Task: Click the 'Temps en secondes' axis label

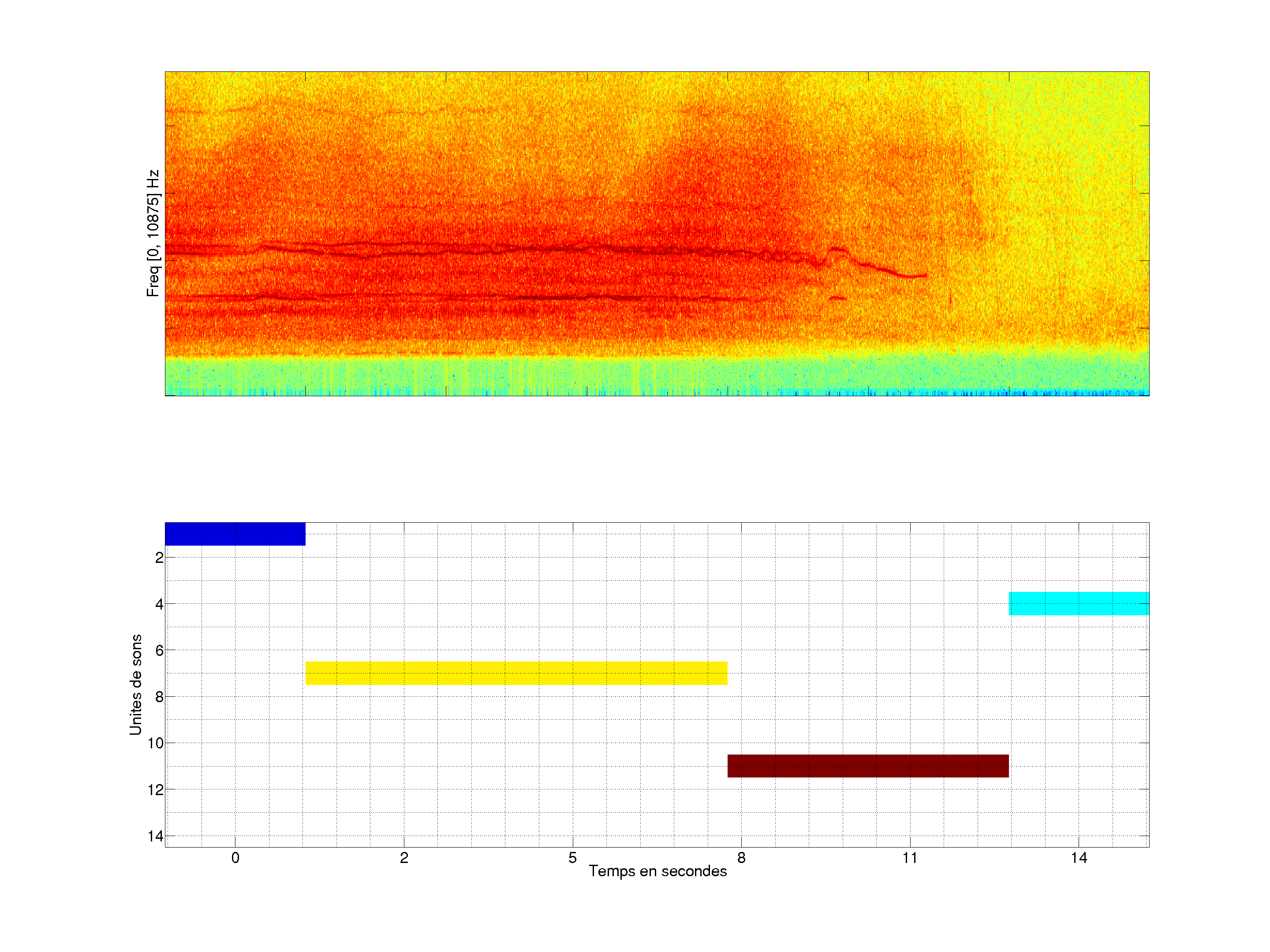Action: pos(657,871)
